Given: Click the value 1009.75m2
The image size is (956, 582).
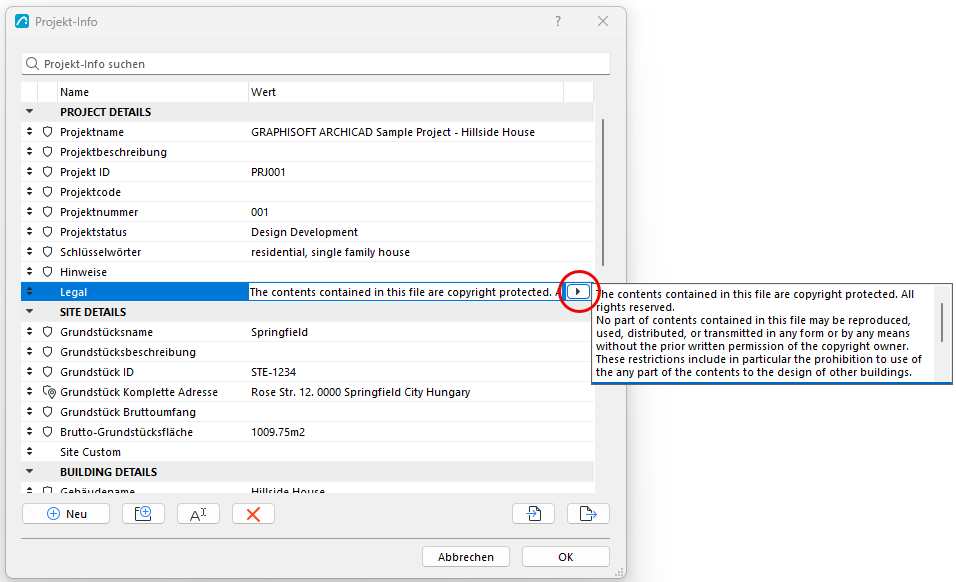Looking at the screenshot, I should [278, 432].
